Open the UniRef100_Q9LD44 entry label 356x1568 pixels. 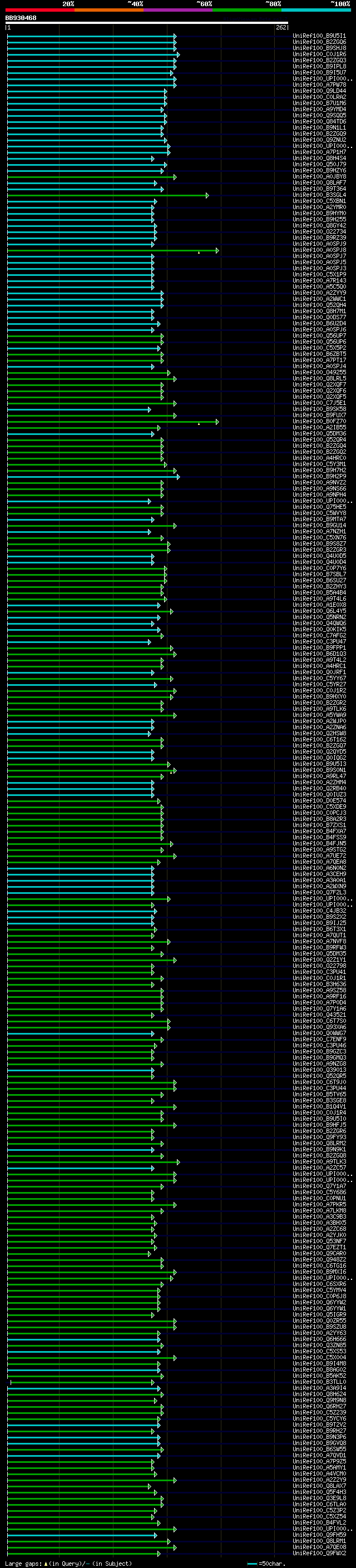(x=319, y=91)
